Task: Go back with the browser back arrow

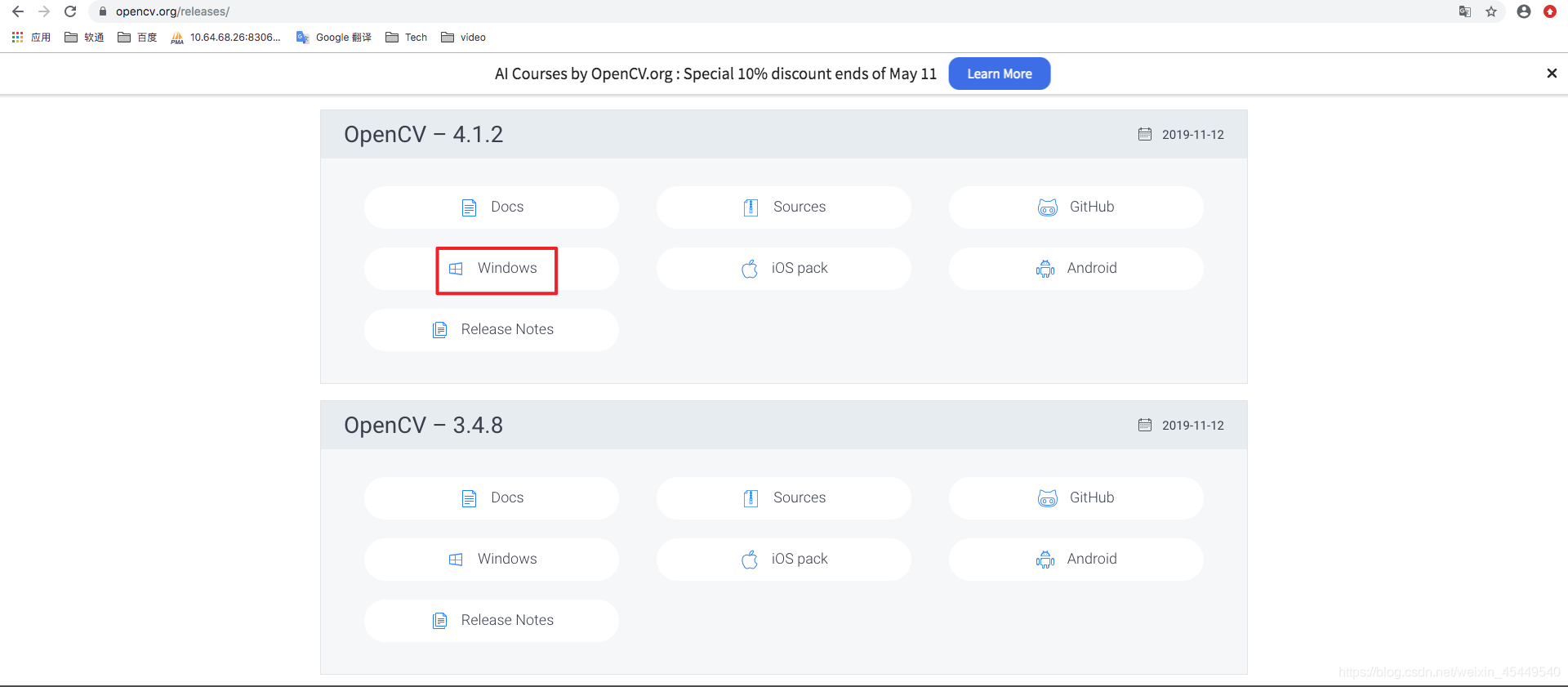Action: pyautogui.click(x=18, y=11)
